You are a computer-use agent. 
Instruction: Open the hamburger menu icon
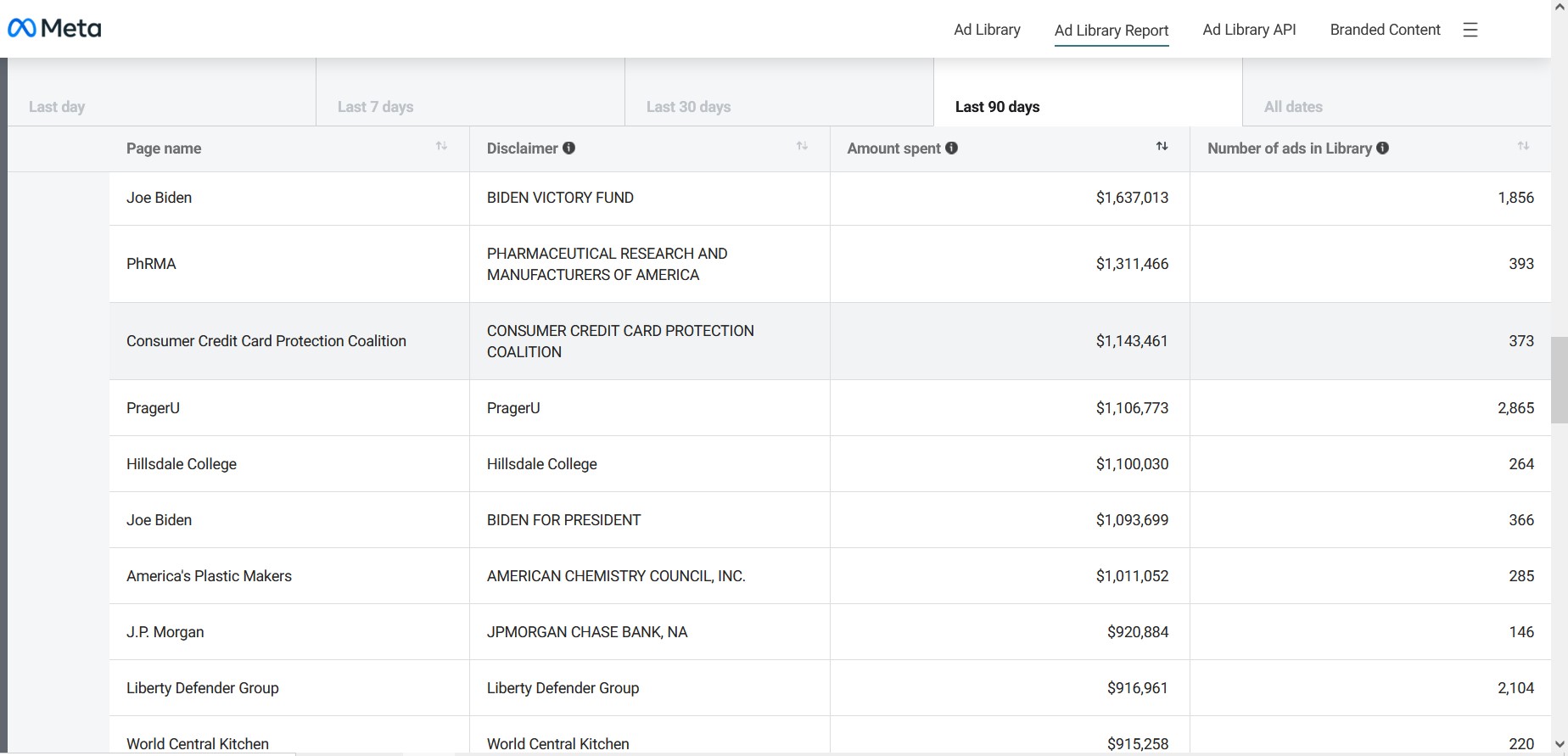(1470, 30)
